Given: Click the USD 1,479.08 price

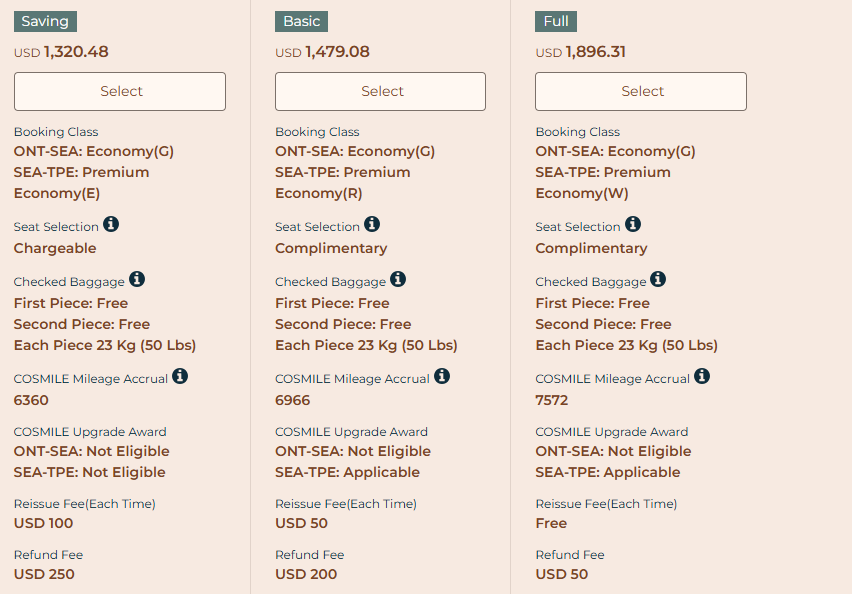Looking at the screenshot, I should [322, 52].
